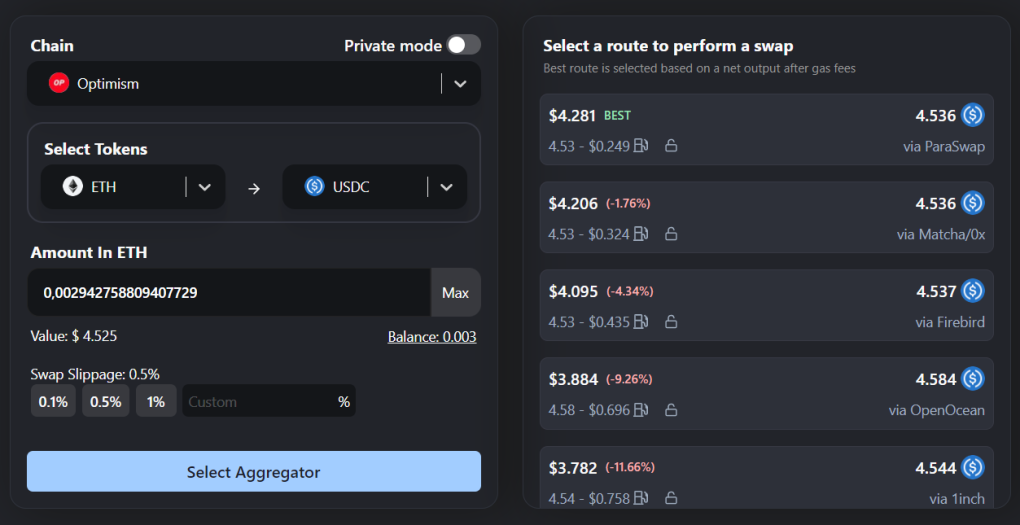
Task: Click gas pump icon on 1inch route
Action: click(x=641, y=498)
